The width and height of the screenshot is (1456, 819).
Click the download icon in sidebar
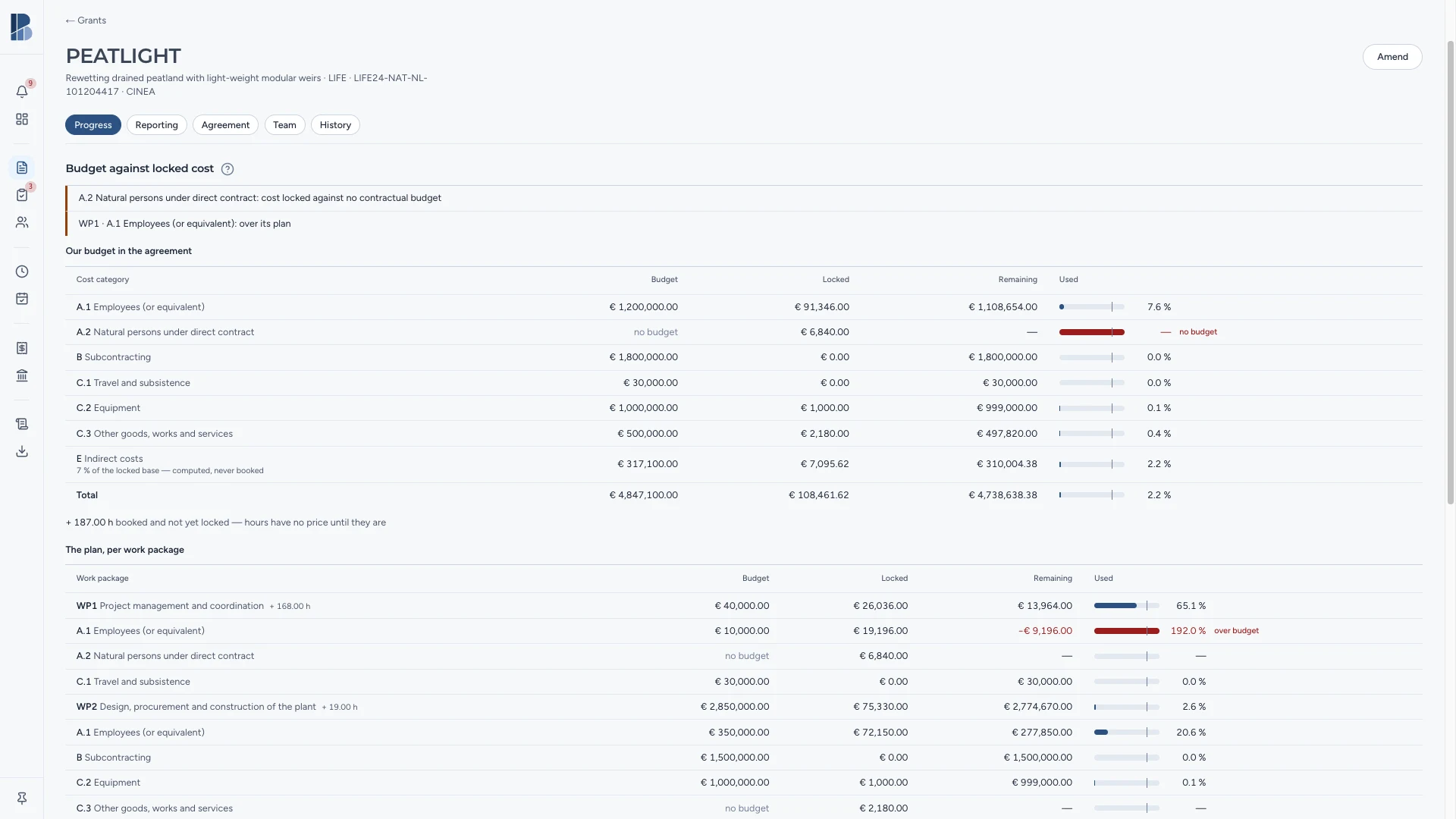point(22,451)
